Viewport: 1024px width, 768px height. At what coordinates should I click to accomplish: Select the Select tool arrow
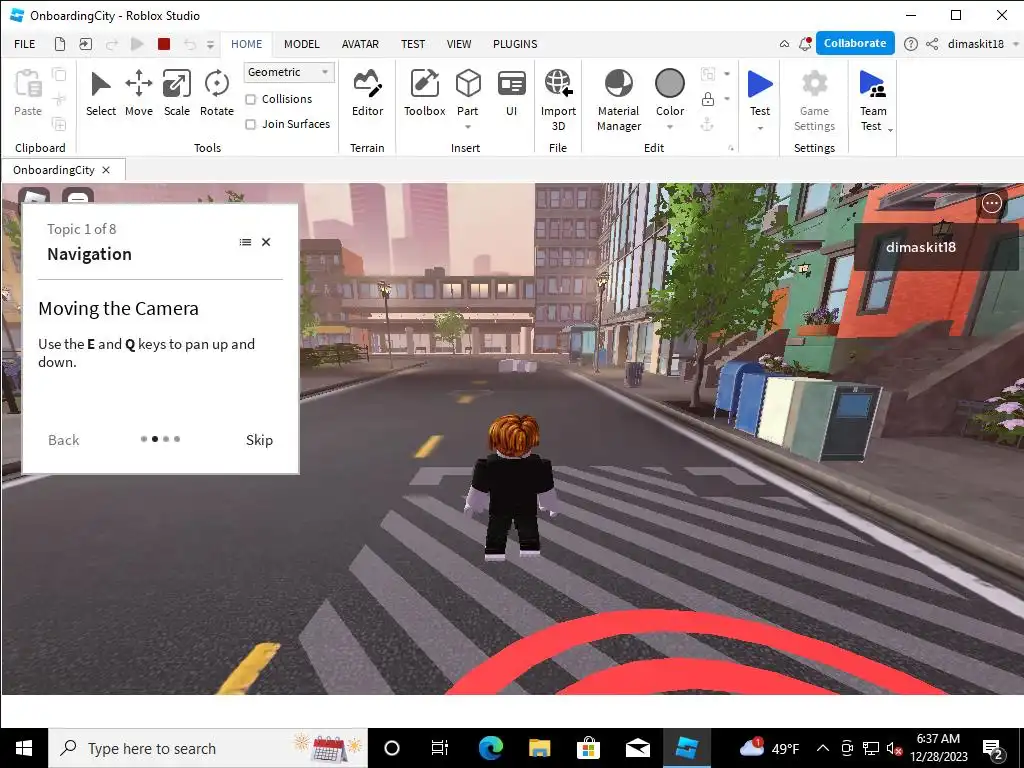point(101,93)
